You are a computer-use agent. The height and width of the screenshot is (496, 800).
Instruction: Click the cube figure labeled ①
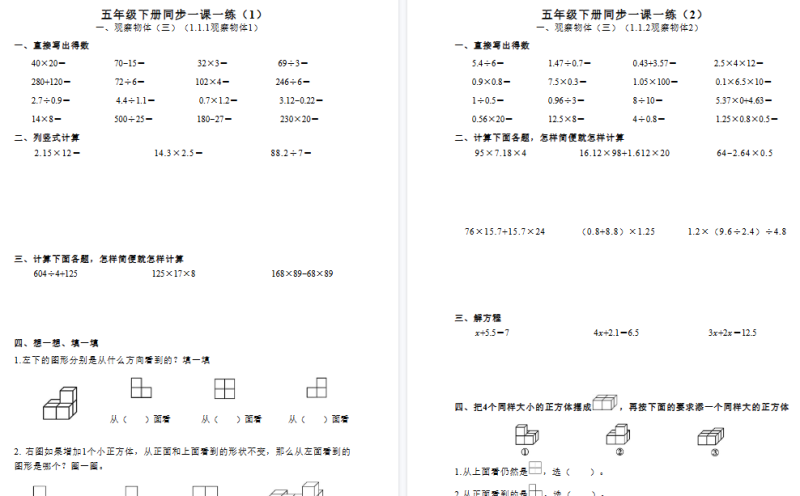526,435
